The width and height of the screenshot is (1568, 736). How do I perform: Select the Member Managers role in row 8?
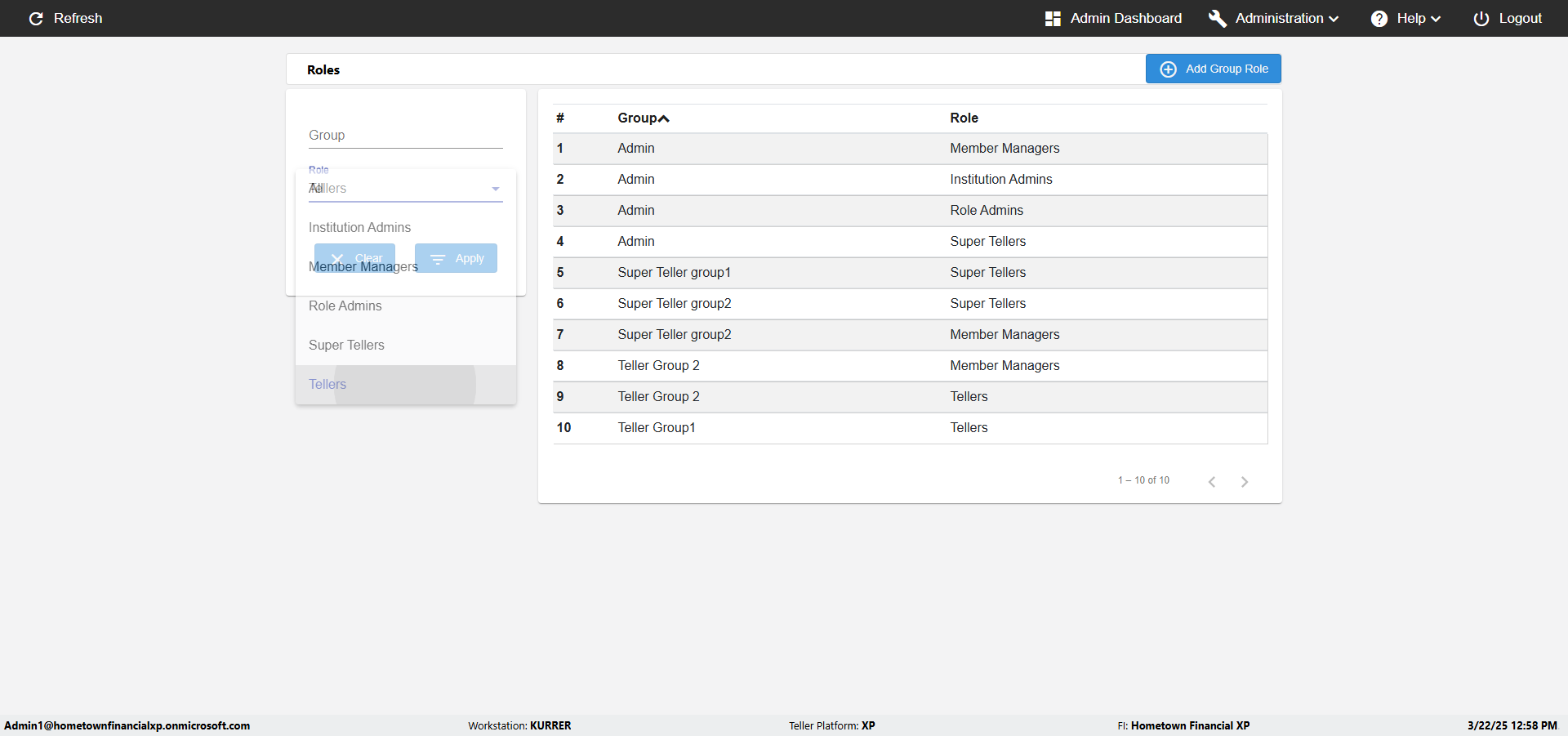pyautogui.click(x=1004, y=365)
